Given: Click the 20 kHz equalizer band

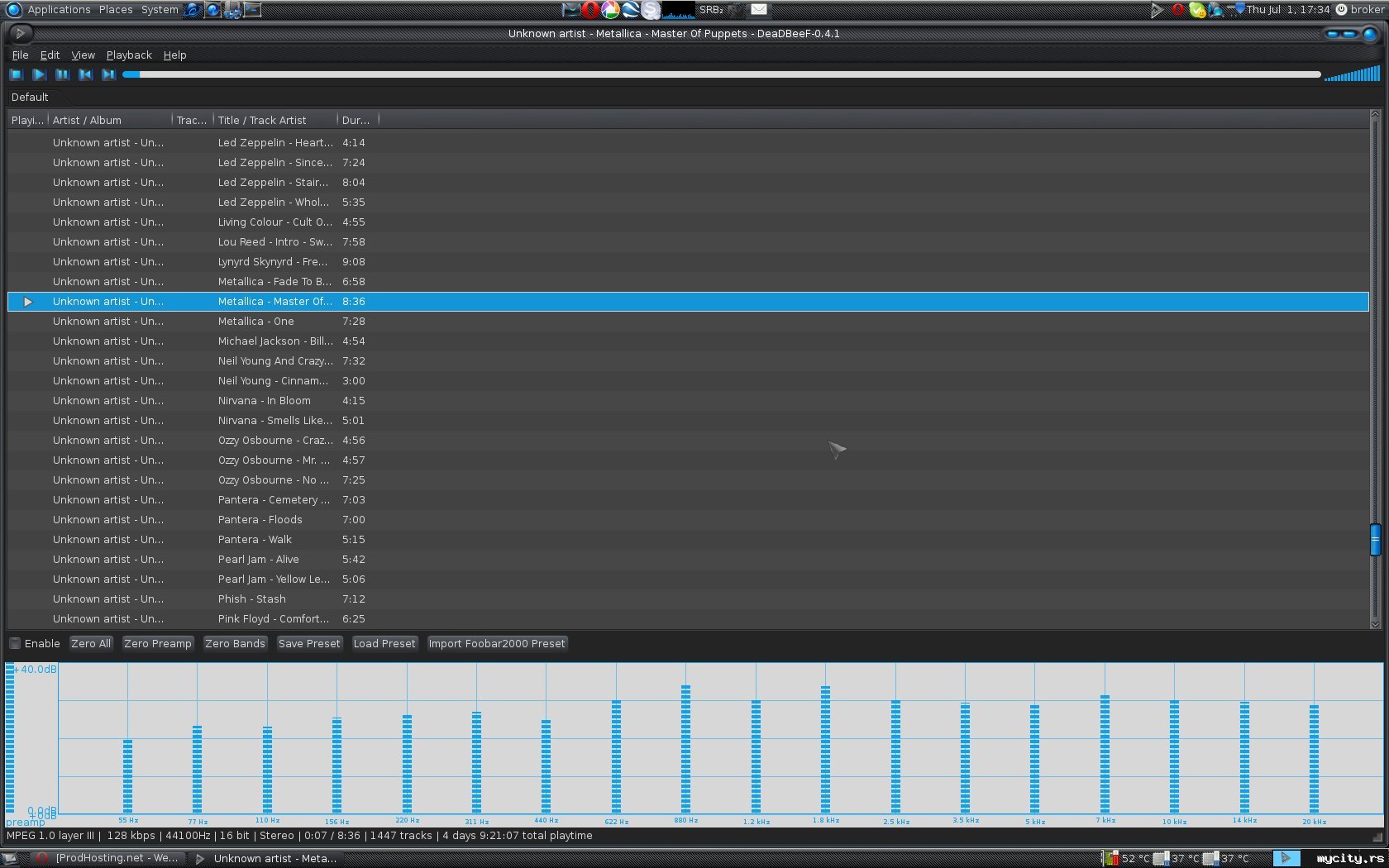Looking at the screenshot, I should click(1314, 759).
